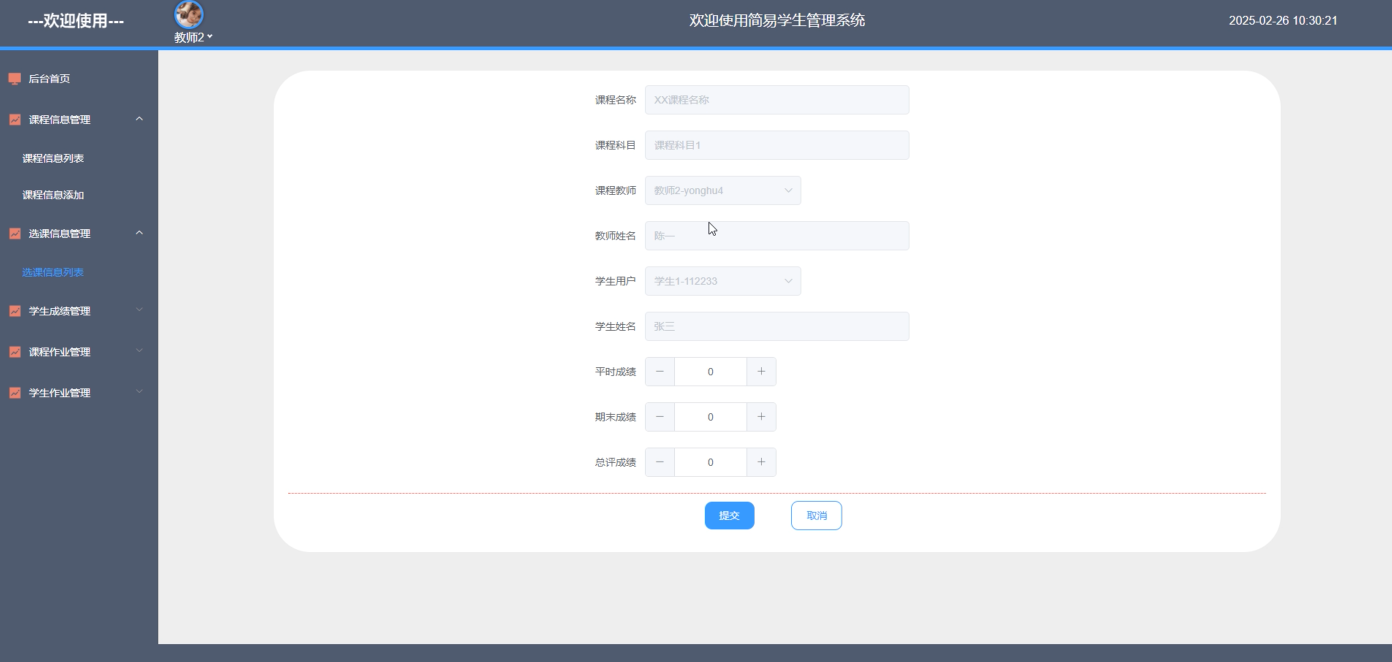Cancel the form with 取消 button
Screen dimensions: 1392x662
(816, 515)
